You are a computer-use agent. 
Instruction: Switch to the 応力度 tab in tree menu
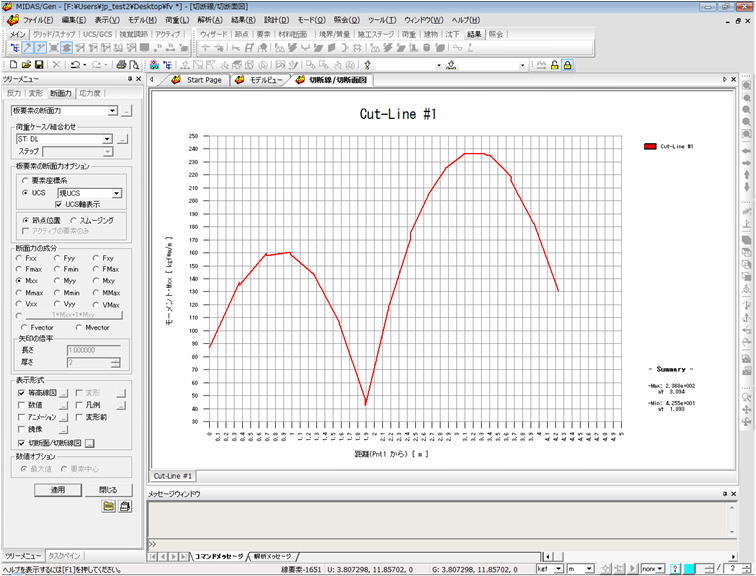point(90,93)
